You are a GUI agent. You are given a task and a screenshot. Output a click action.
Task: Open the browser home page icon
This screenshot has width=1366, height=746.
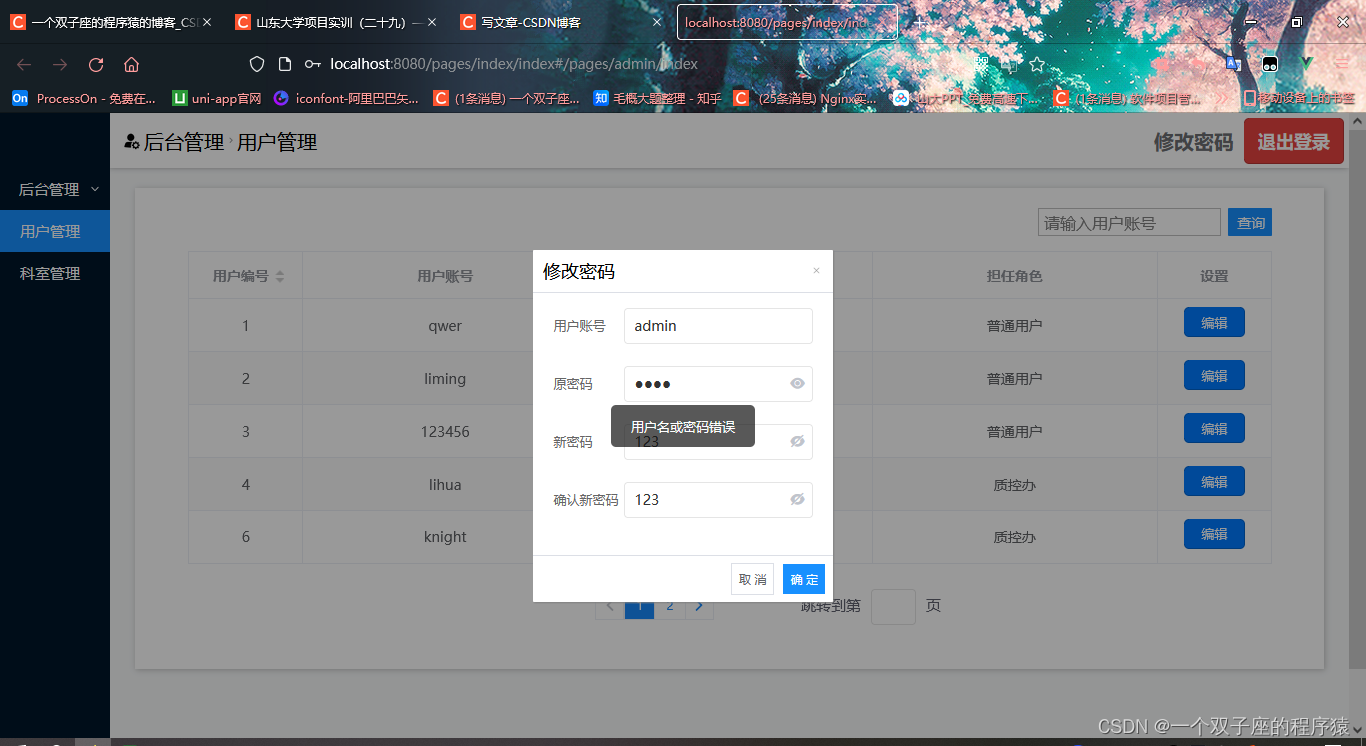click(131, 64)
